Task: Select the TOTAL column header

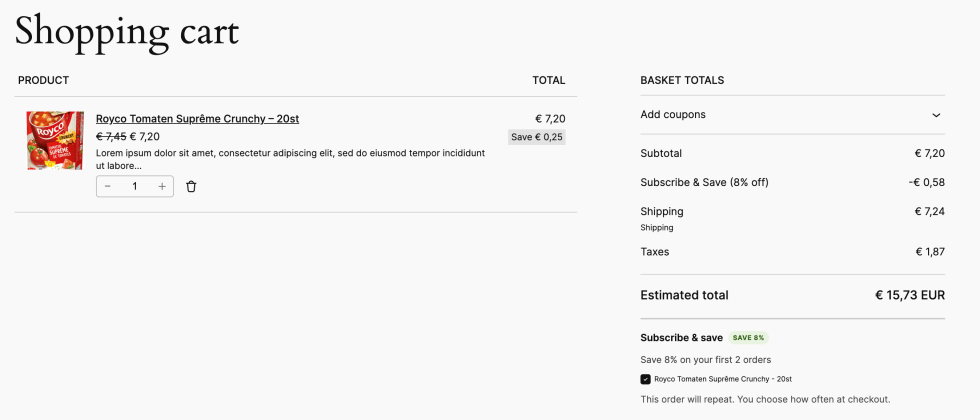Action: tap(549, 81)
